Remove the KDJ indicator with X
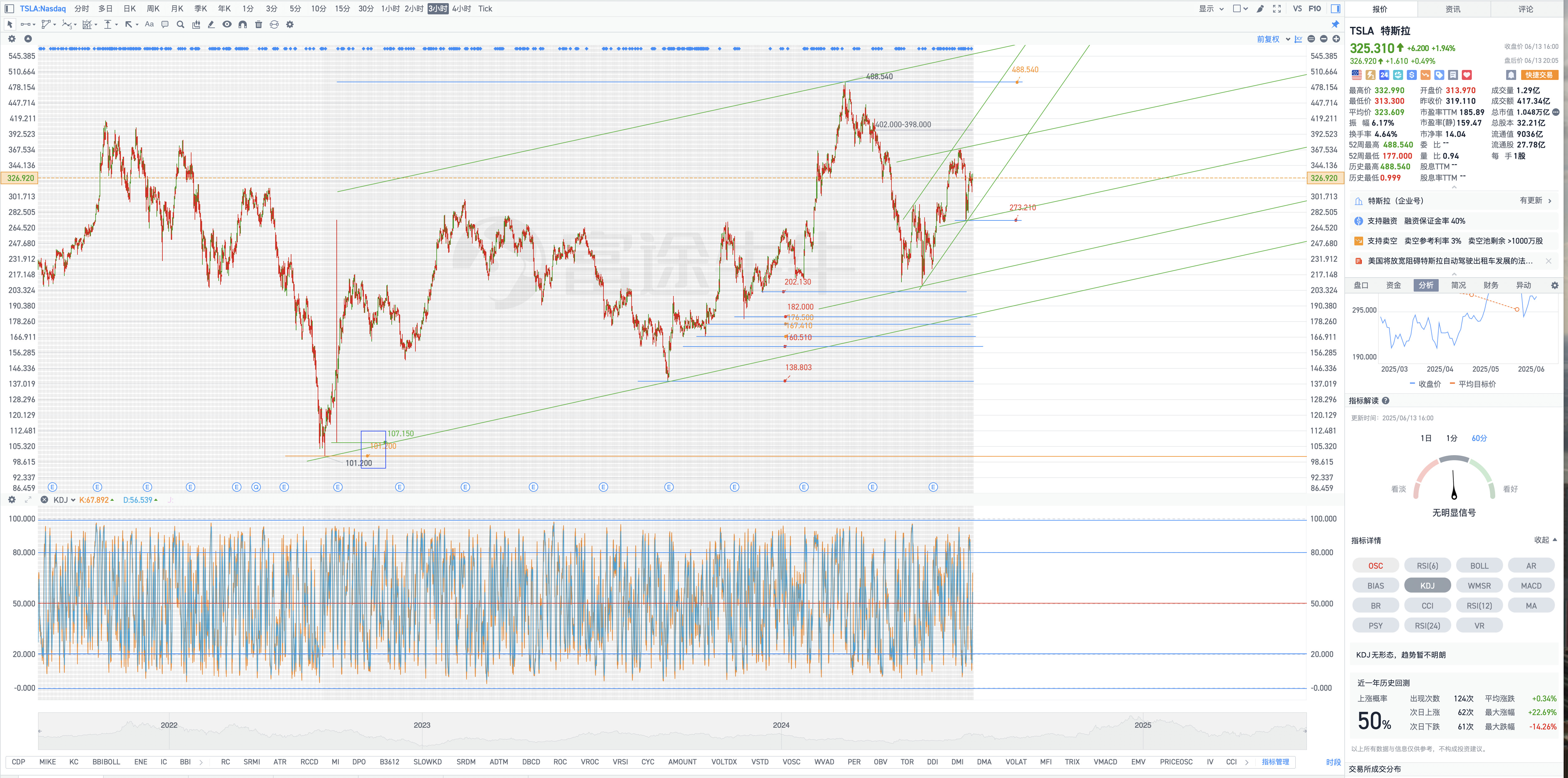Viewport: 1568px width, 778px height. pyautogui.click(x=44, y=500)
